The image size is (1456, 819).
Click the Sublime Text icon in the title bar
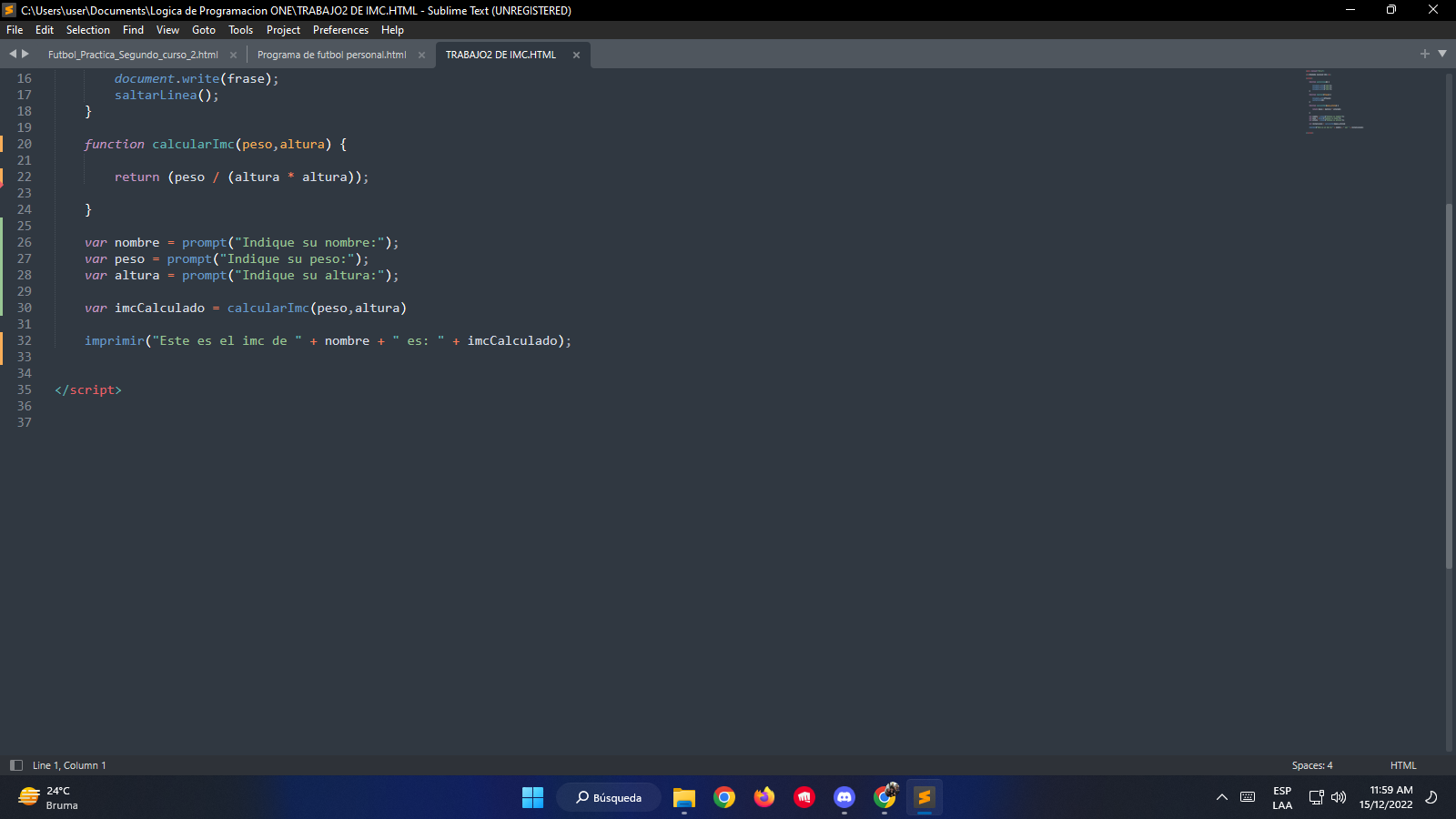10,10
